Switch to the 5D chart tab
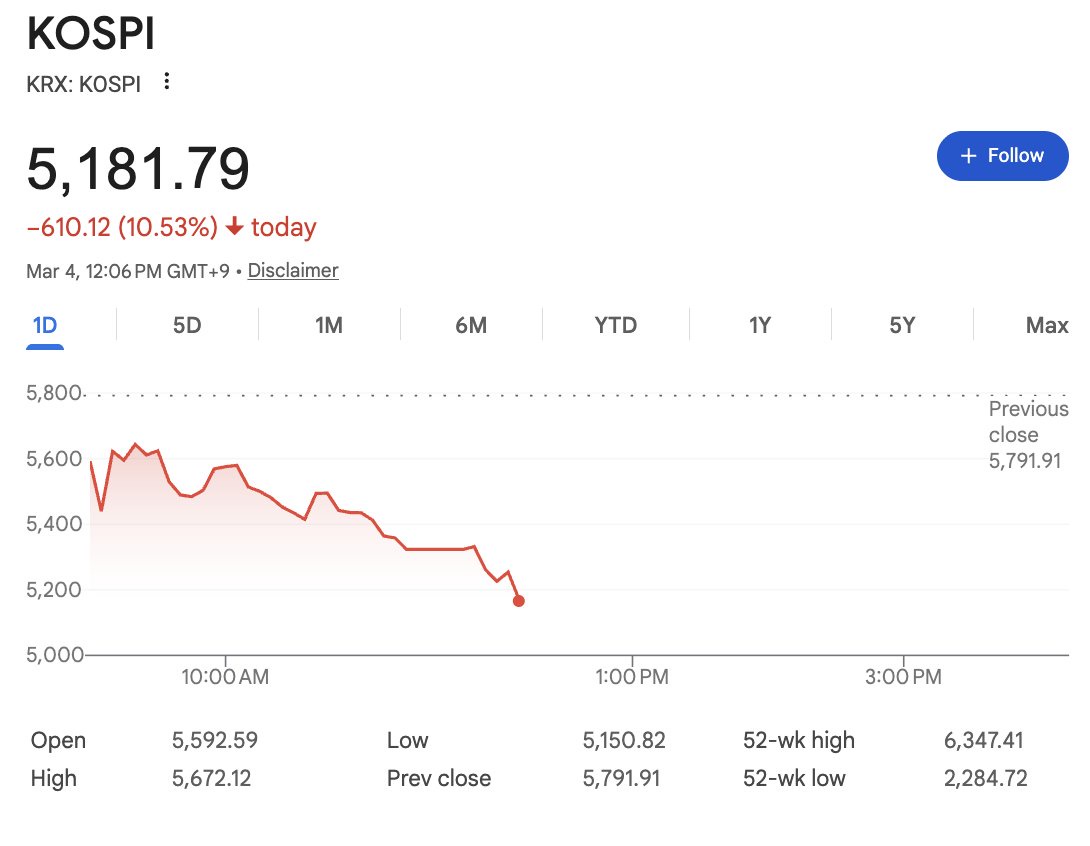Screen dimensions: 1090x846 (187, 325)
